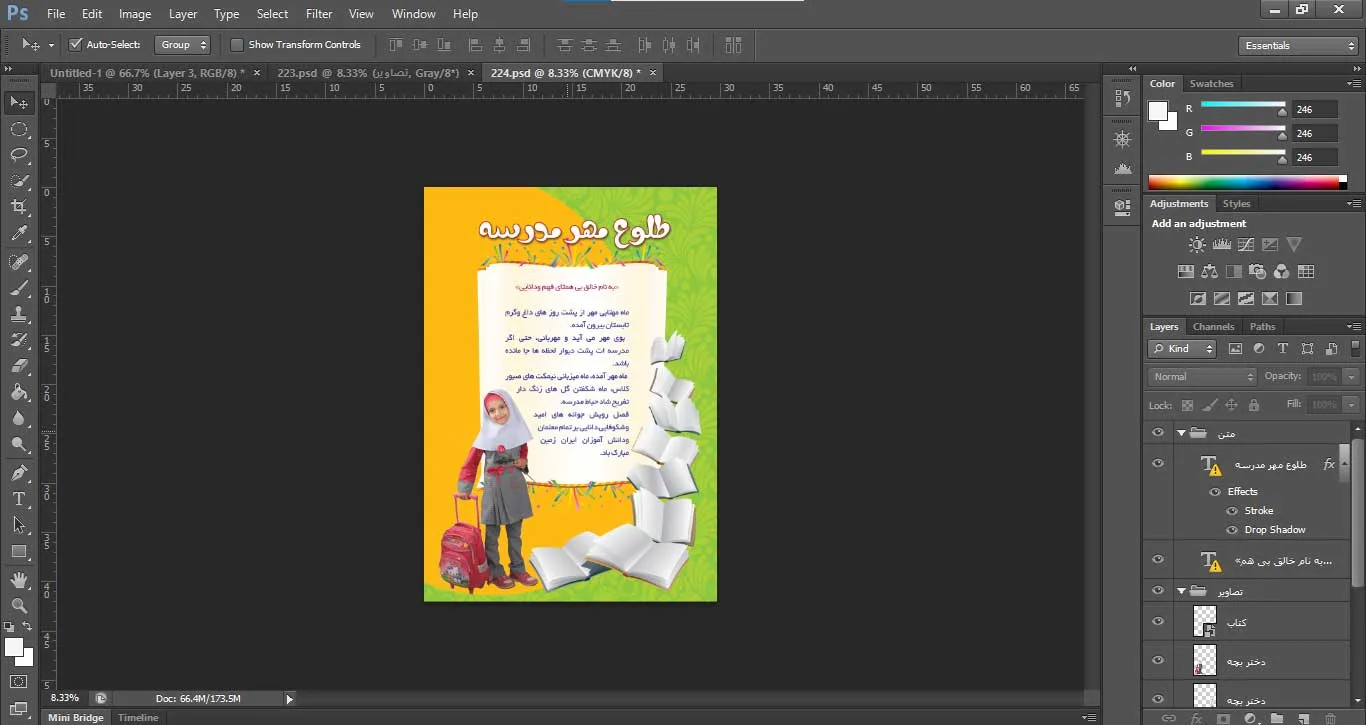Click the foreground color swatch in Color panel
Image resolution: width=1366 pixels, height=725 pixels.
pos(1158,111)
